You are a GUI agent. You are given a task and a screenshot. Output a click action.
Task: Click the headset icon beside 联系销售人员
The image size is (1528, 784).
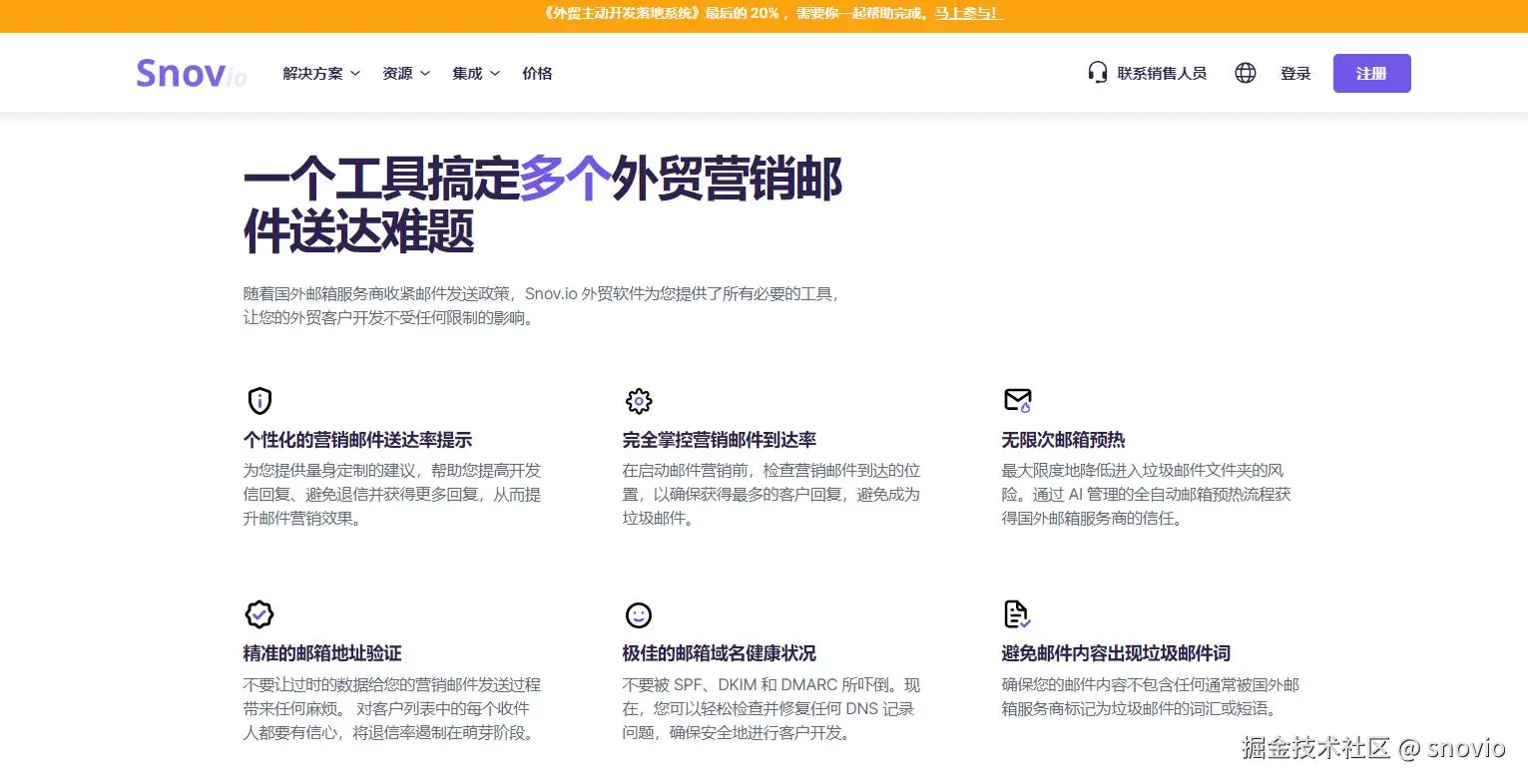coord(1098,73)
